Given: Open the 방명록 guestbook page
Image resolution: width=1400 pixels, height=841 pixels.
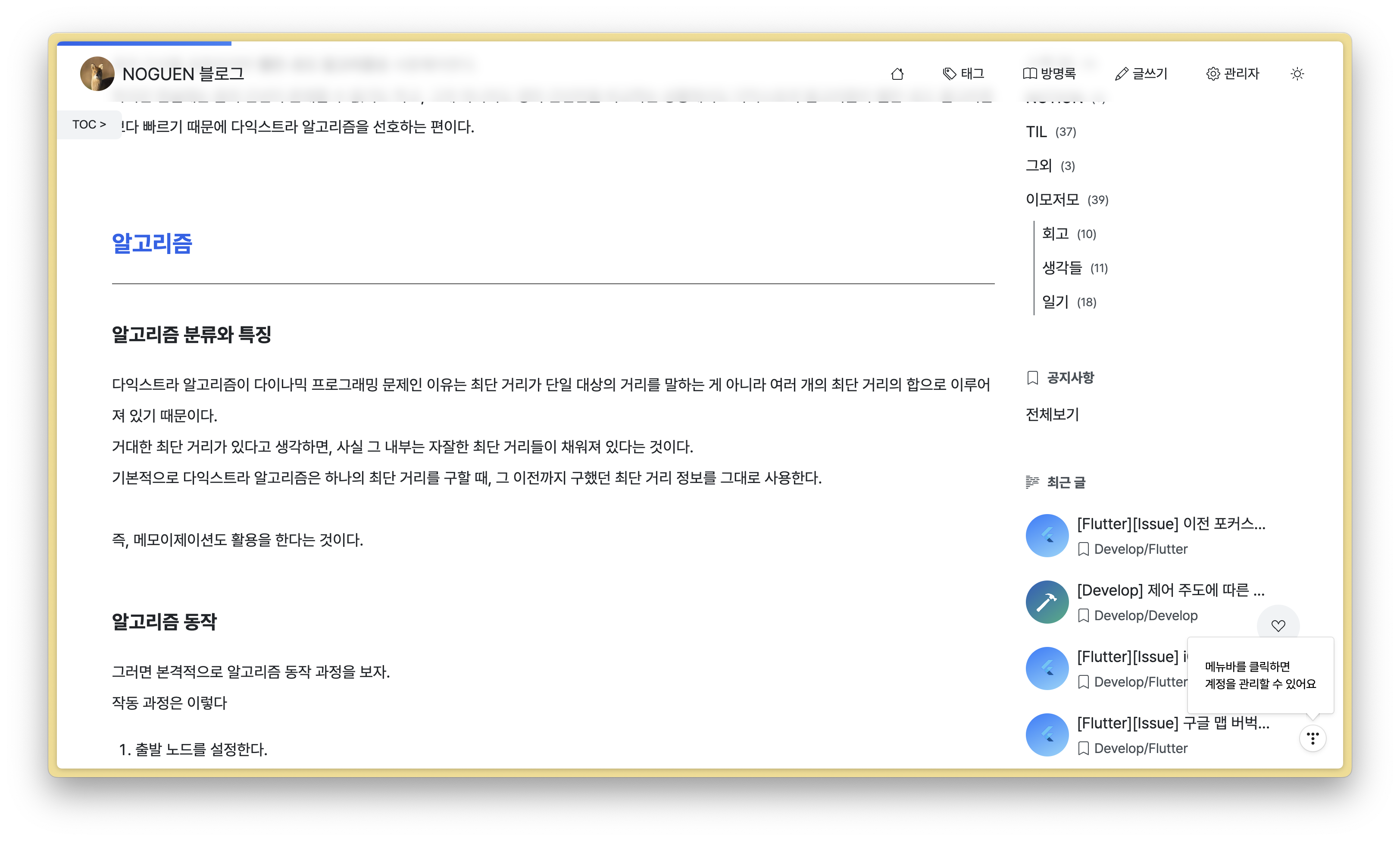Looking at the screenshot, I should [1050, 74].
